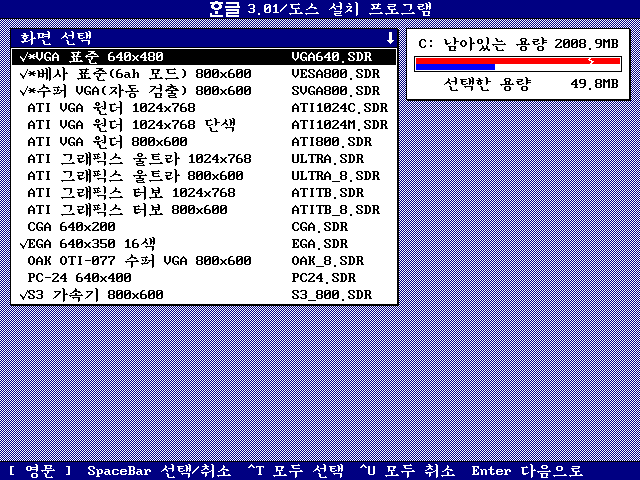Click file name ATITB_8.SDR
Image resolution: width=640 pixels, height=480 pixels.
click(336, 210)
